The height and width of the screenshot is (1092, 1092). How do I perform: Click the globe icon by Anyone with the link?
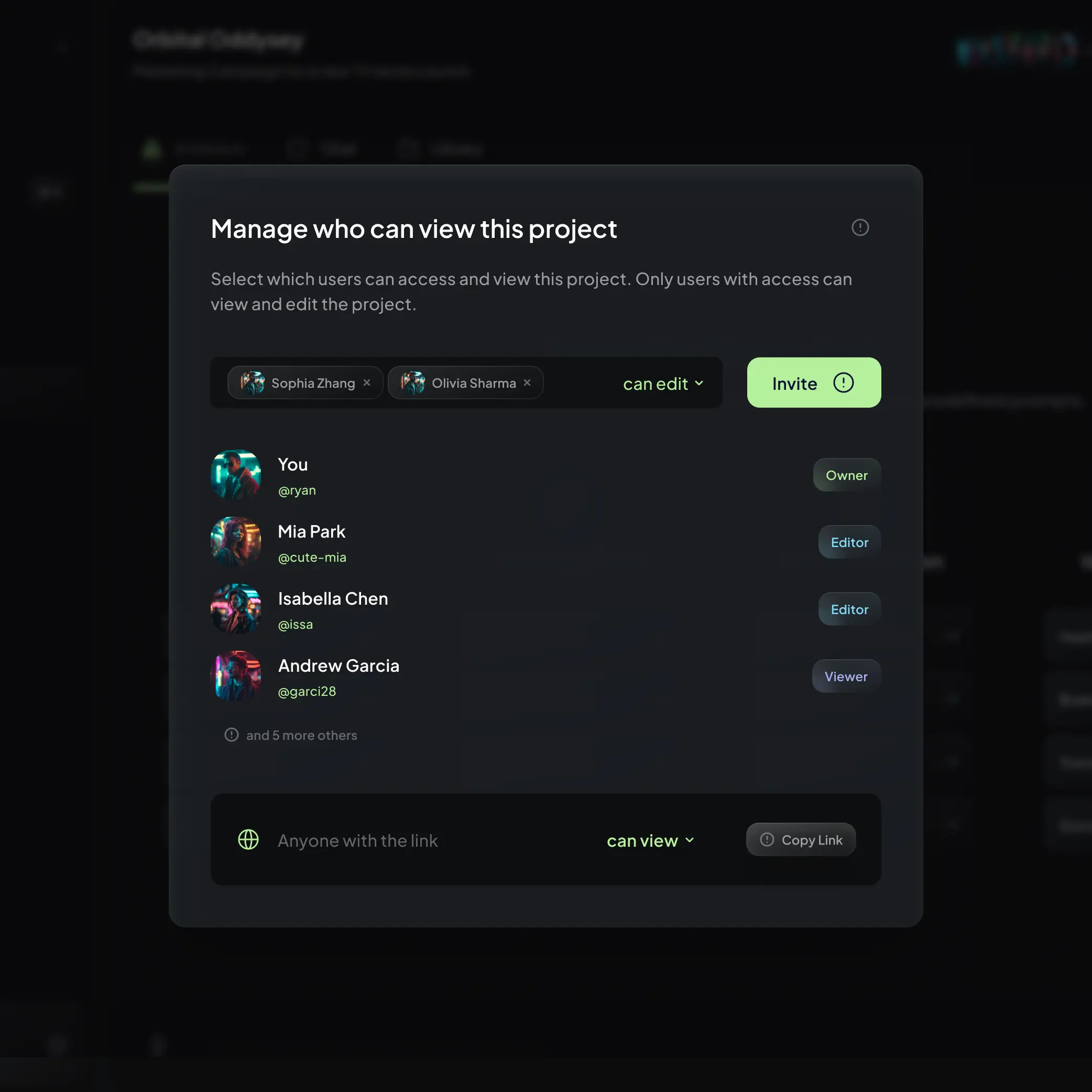tap(248, 840)
